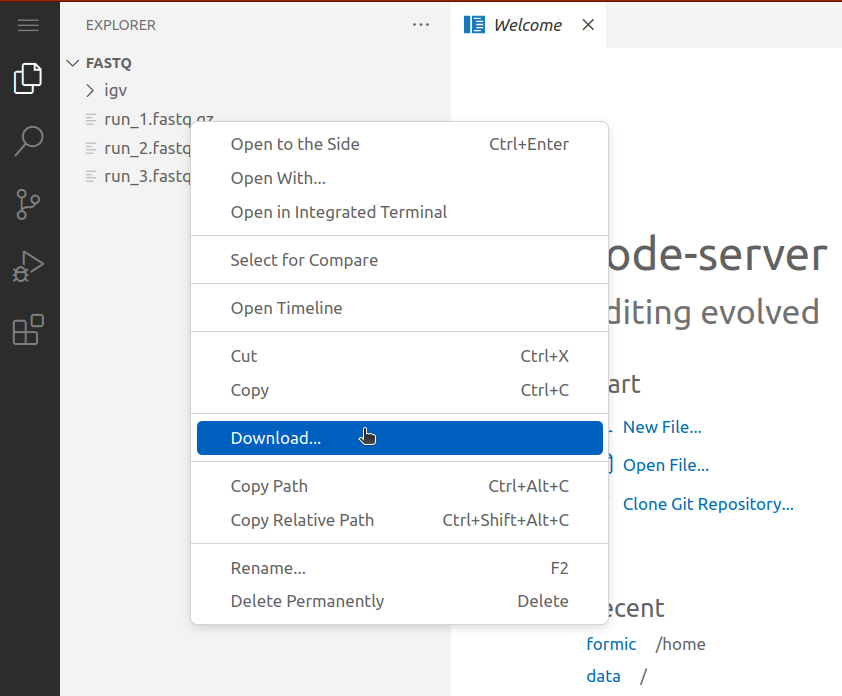The width and height of the screenshot is (842, 696).
Task: Choose Download from the context menu
Action: point(276,437)
